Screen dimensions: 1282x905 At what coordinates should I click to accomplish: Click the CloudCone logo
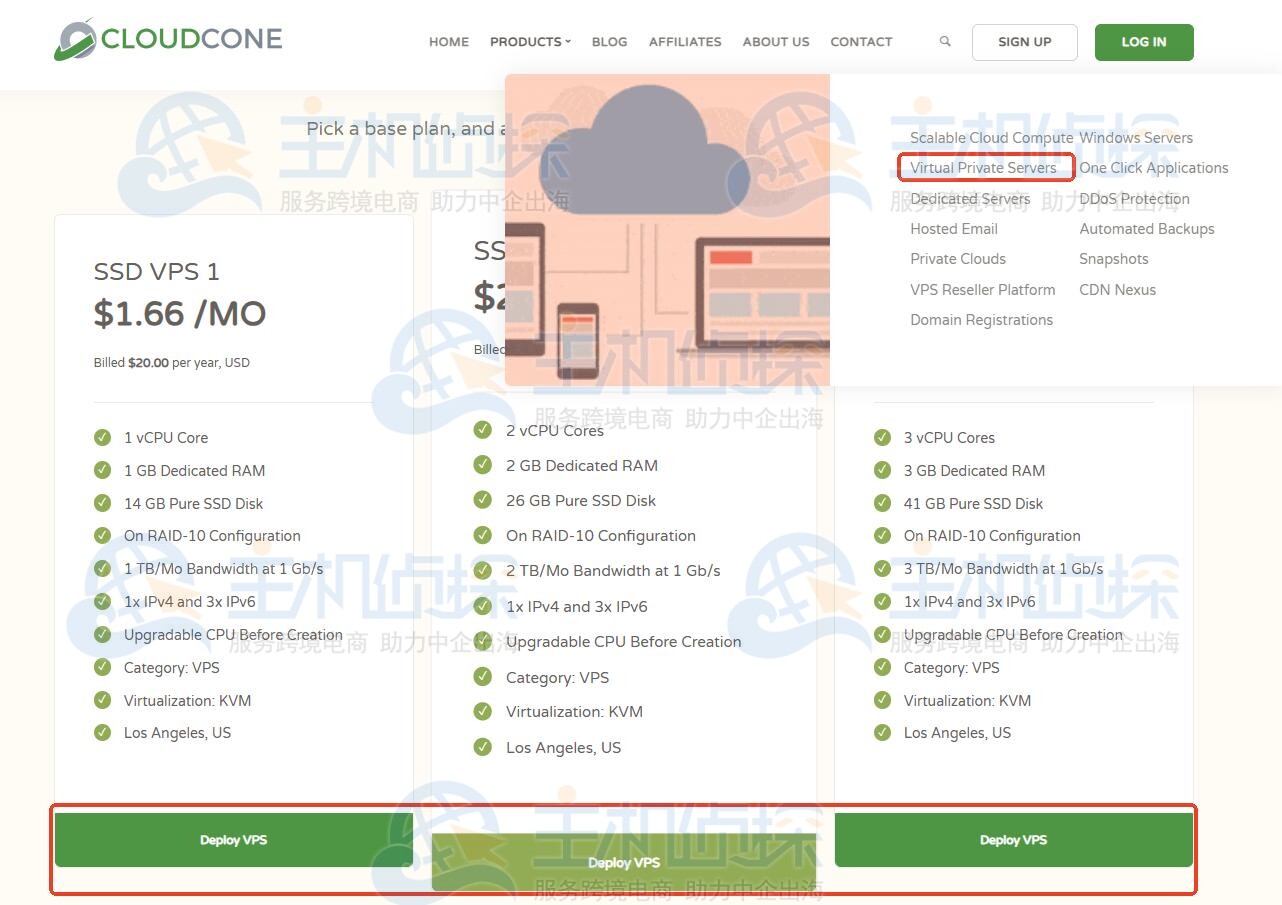point(168,40)
